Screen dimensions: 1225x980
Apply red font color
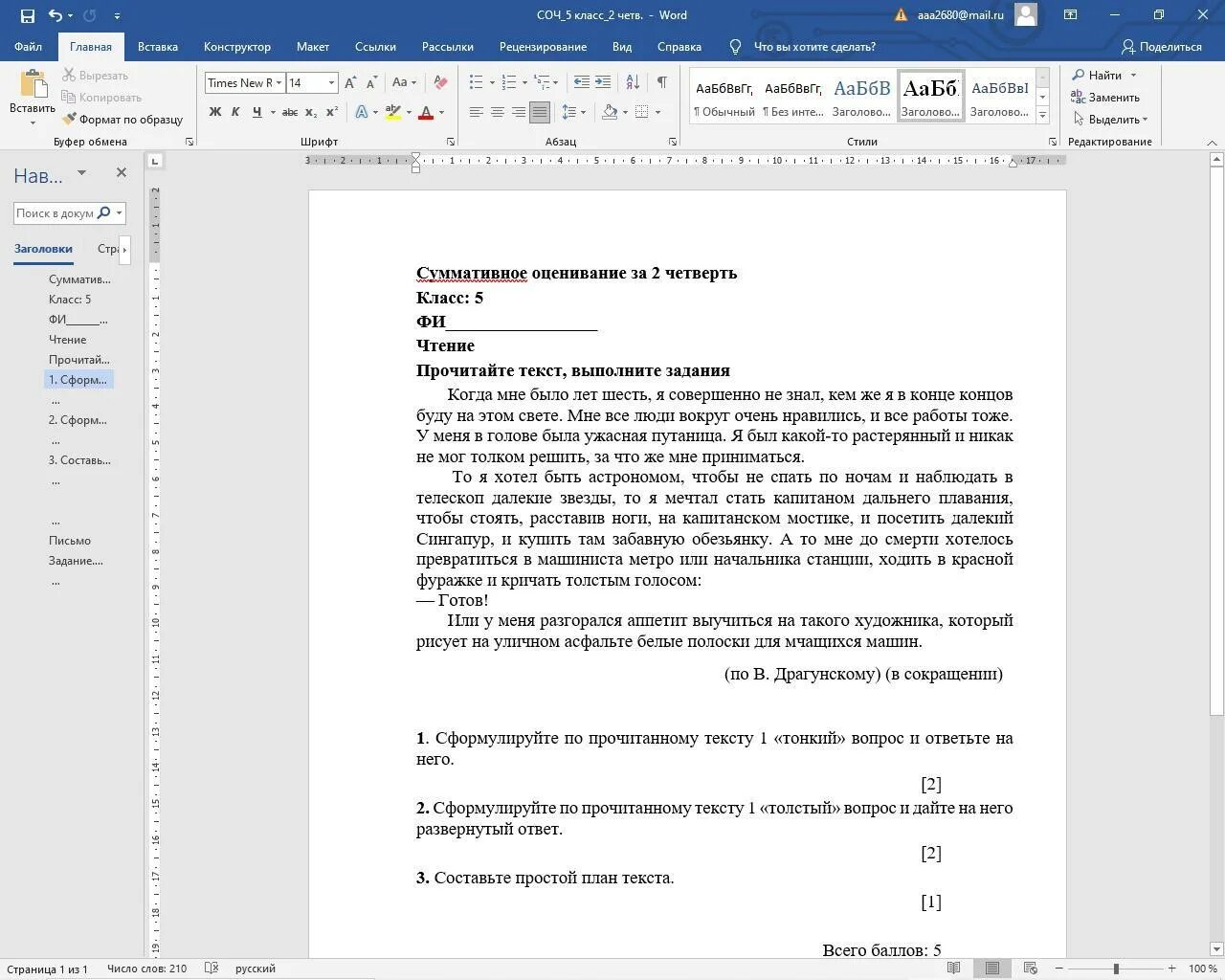426,112
